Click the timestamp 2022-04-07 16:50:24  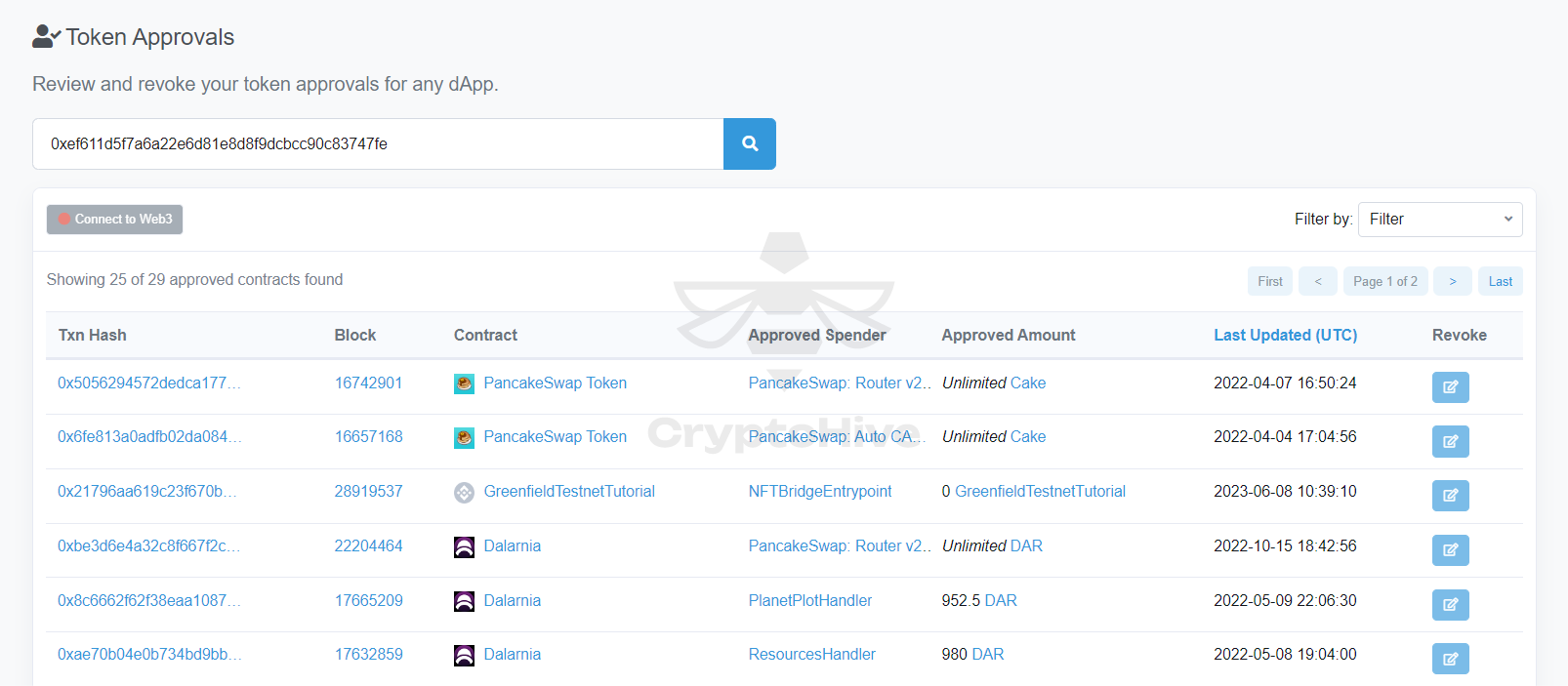[x=1285, y=383]
